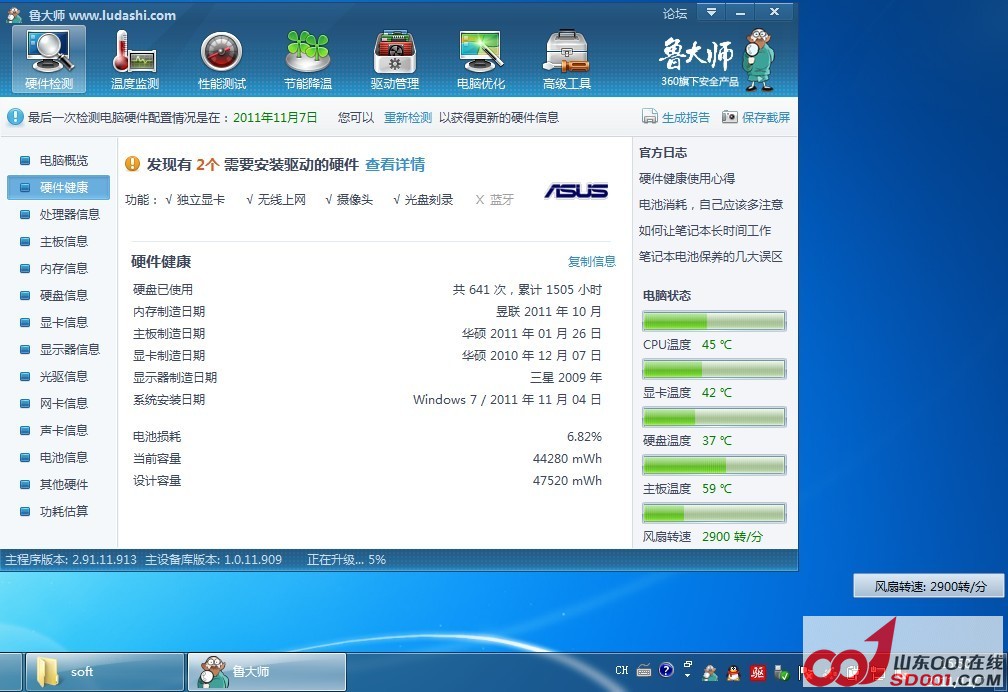1008x692 pixels.
Task: Click the 重新检测 re-detect link
Action: [408, 117]
